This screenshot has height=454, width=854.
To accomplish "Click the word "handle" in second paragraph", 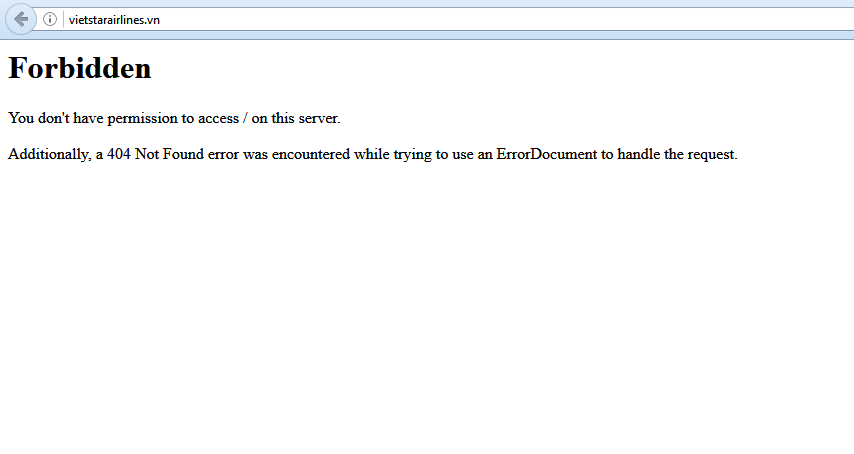I will click(640, 154).
